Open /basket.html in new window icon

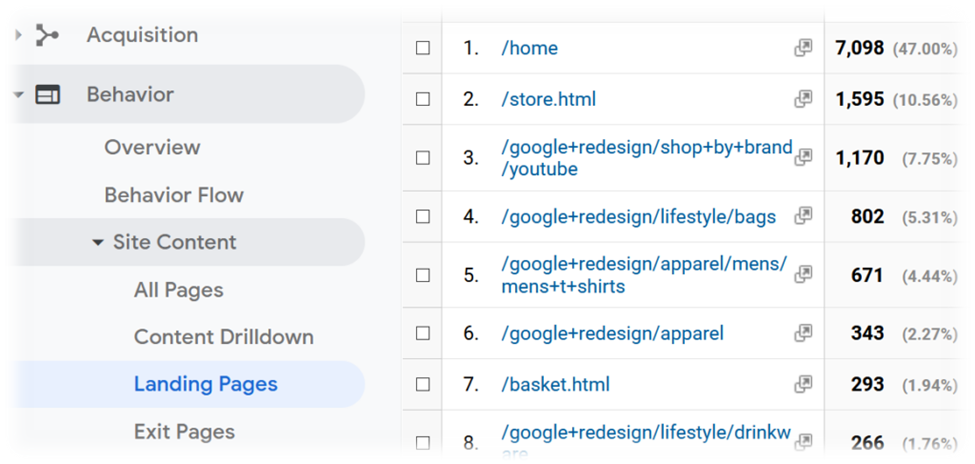(x=803, y=384)
